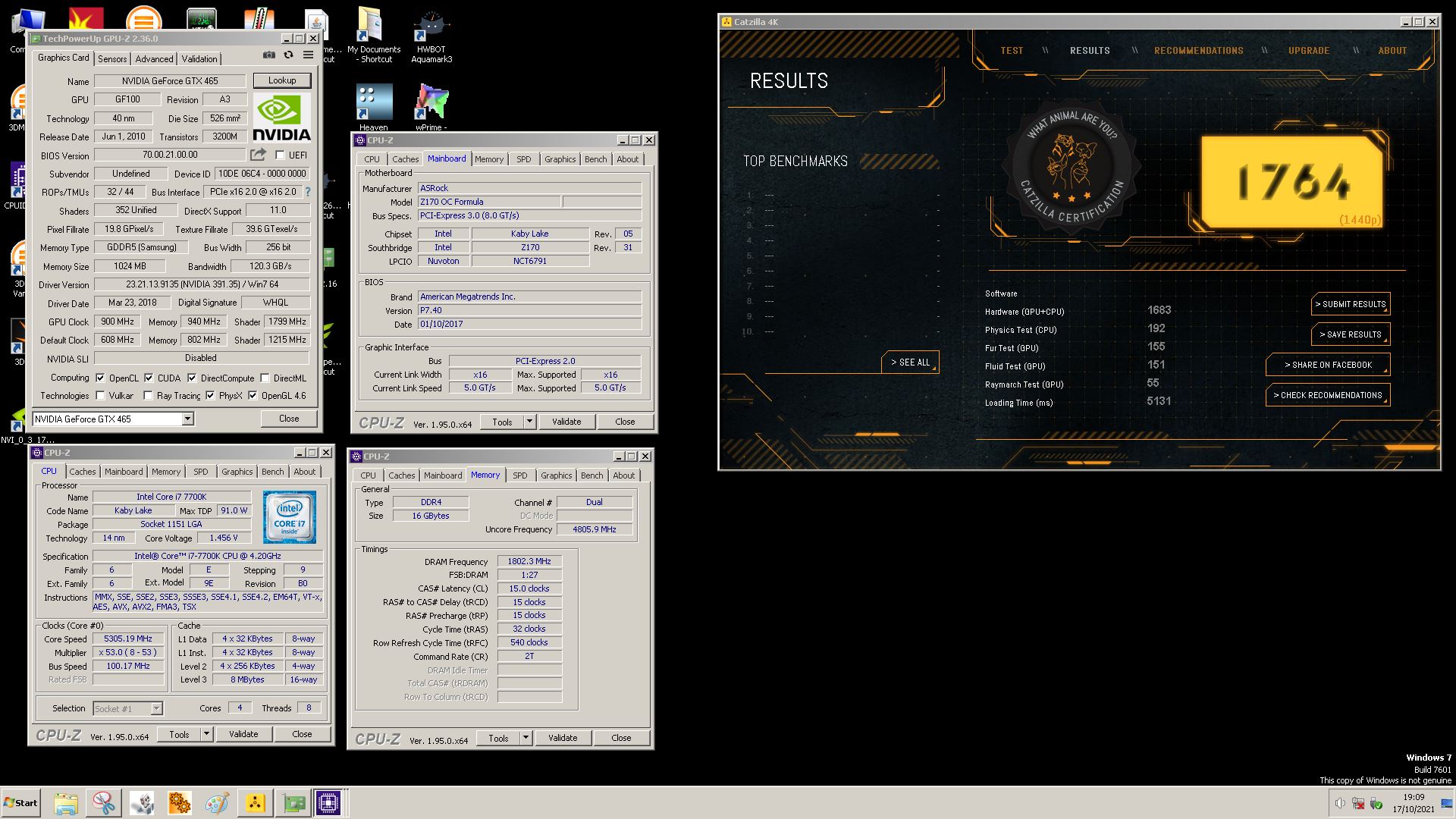Open the Validation tab in GPU-Z
1456x819 pixels.
pyautogui.click(x=199, y=58)
